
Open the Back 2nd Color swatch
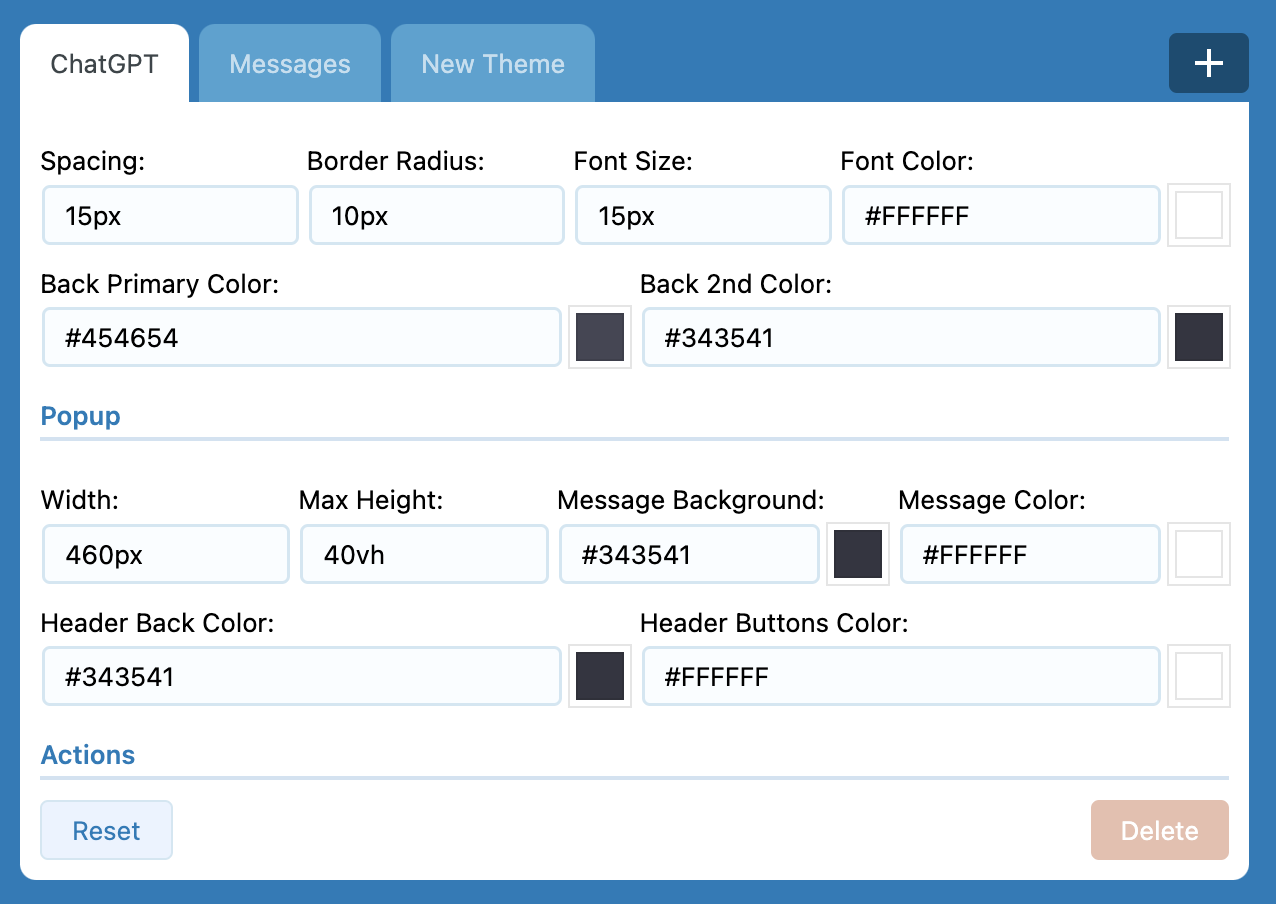pos(1198,337)
